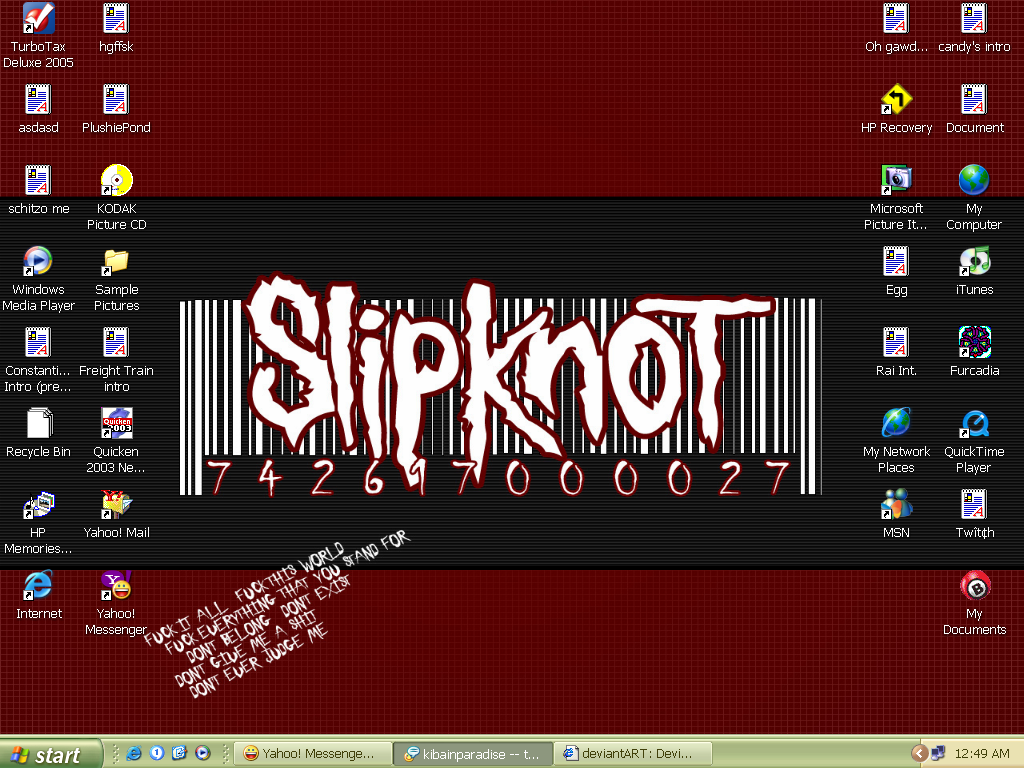Click the blue circular Quick Launch icon
The height and width of the screenshot is (768, 1024).
(x=157, y=754)
